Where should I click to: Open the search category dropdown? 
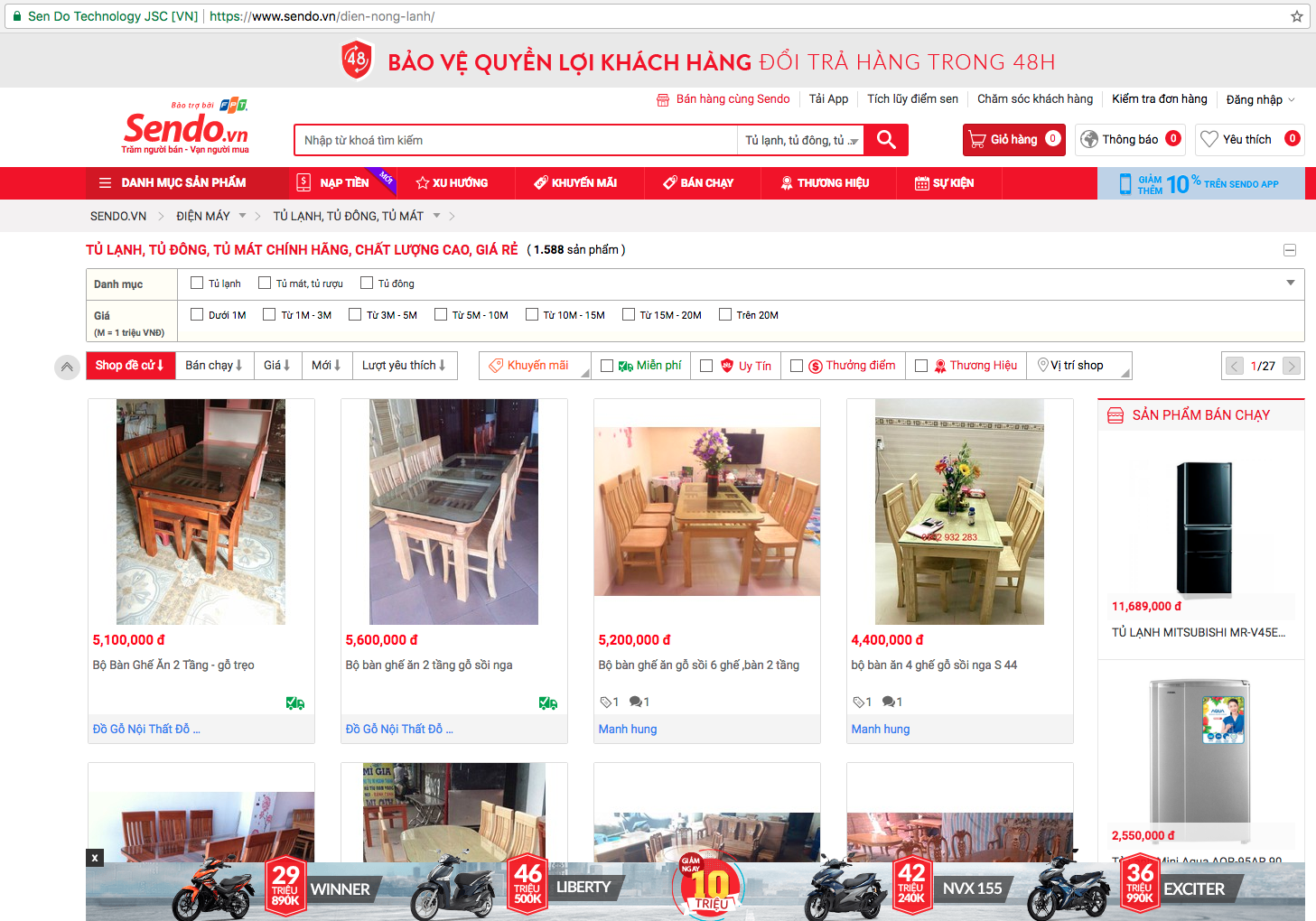[800, 140]
